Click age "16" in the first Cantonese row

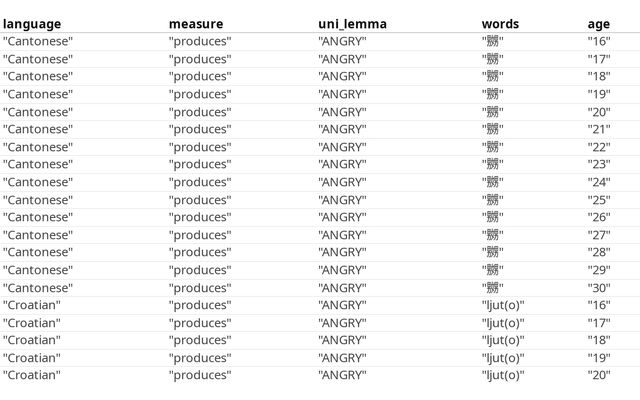[x=599, y=42]
